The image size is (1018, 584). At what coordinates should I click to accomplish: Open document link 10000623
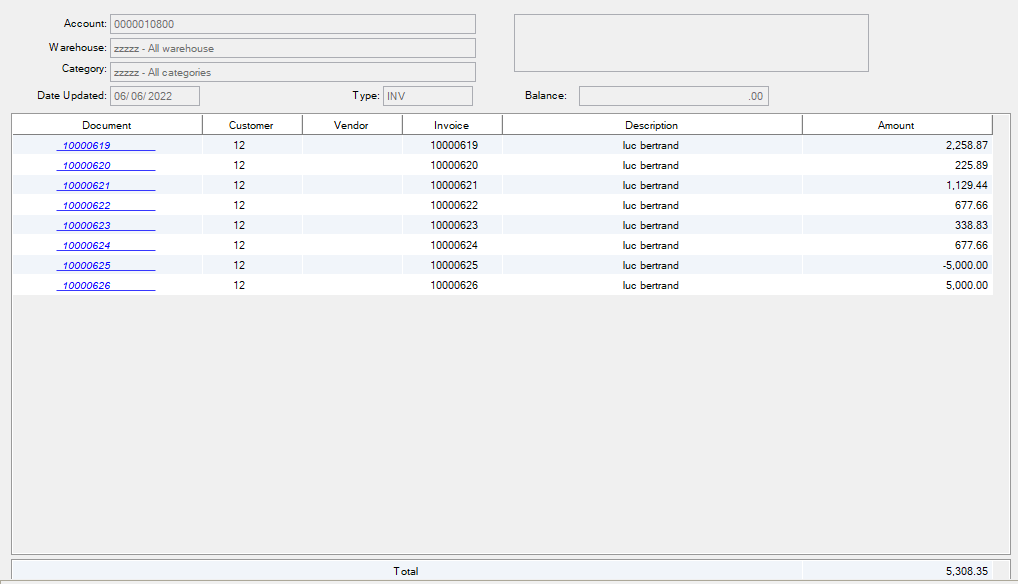[87, 226]
